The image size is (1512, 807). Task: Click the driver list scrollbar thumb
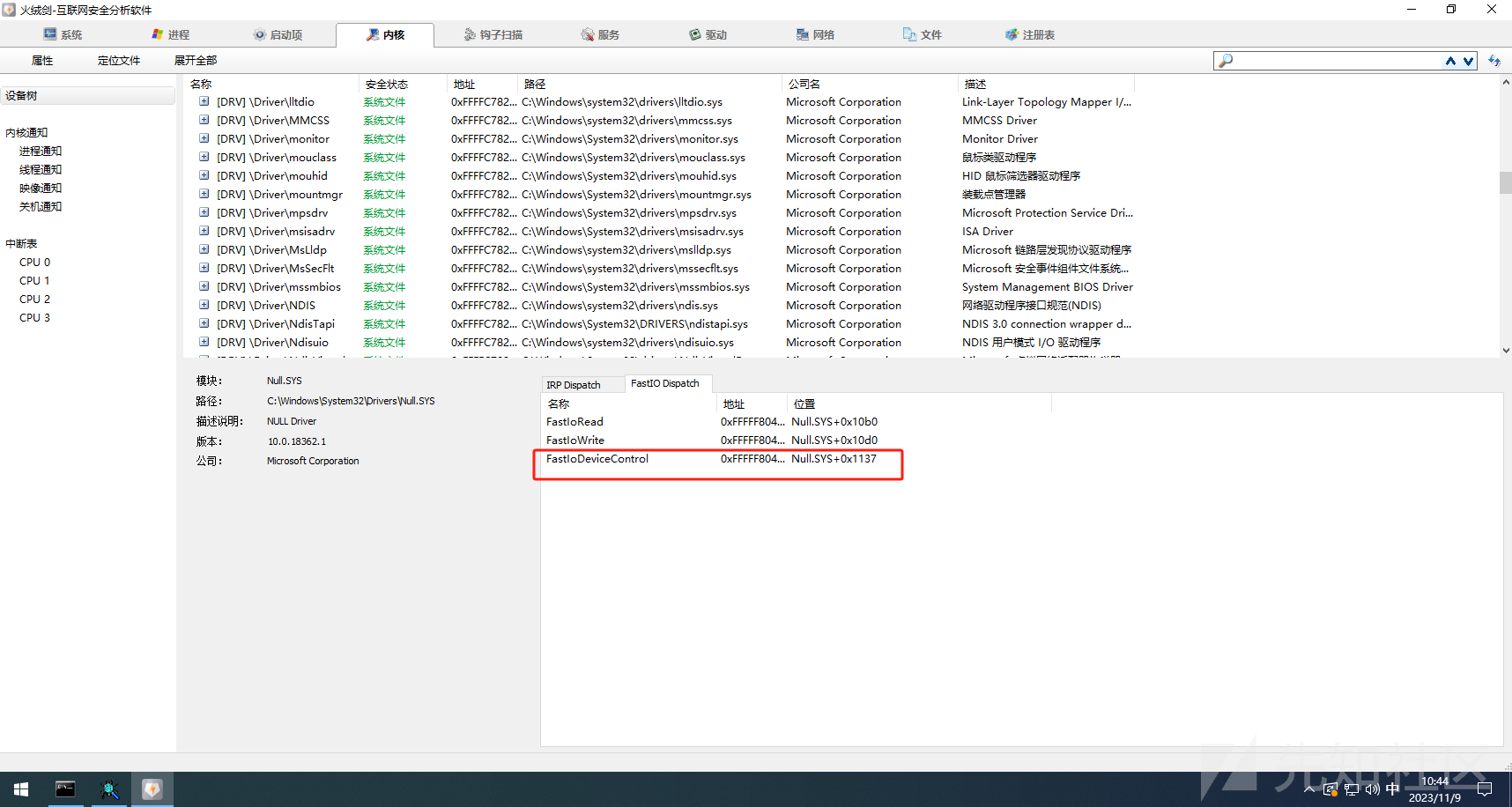tap(1505, 182)
